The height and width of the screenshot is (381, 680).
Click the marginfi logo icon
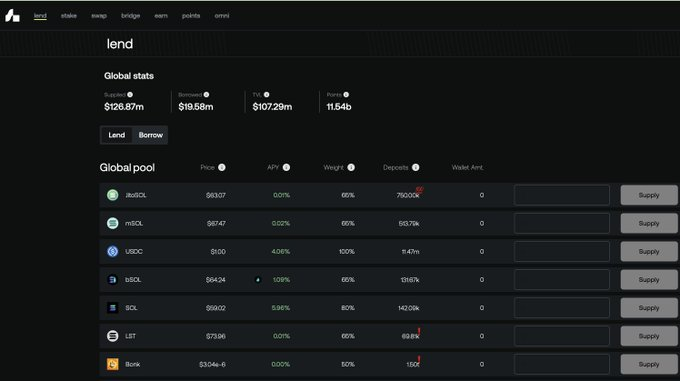12,16
